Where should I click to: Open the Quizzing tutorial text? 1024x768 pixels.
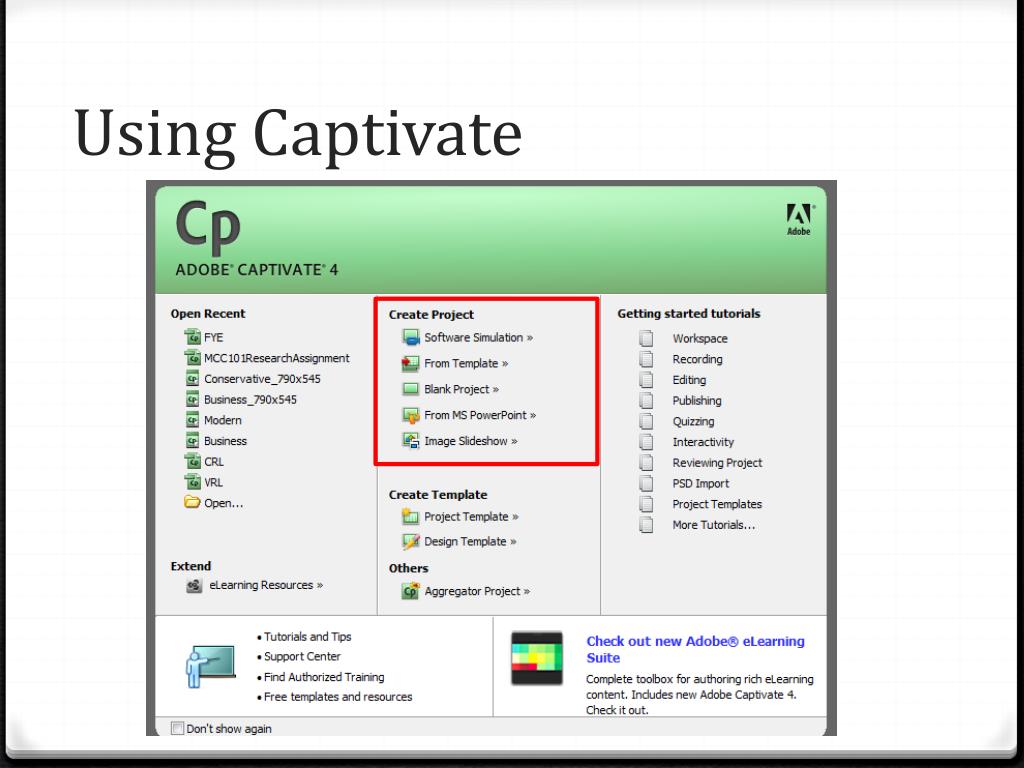[694, 421]
